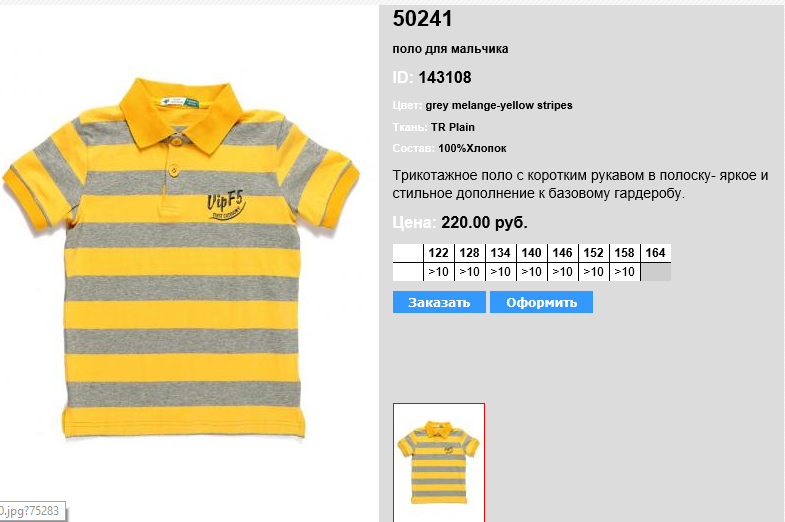Open the large yellow striped polo photo
This screenshot has height=522, width=785.
pyautogui.click(x=181, y=258)
